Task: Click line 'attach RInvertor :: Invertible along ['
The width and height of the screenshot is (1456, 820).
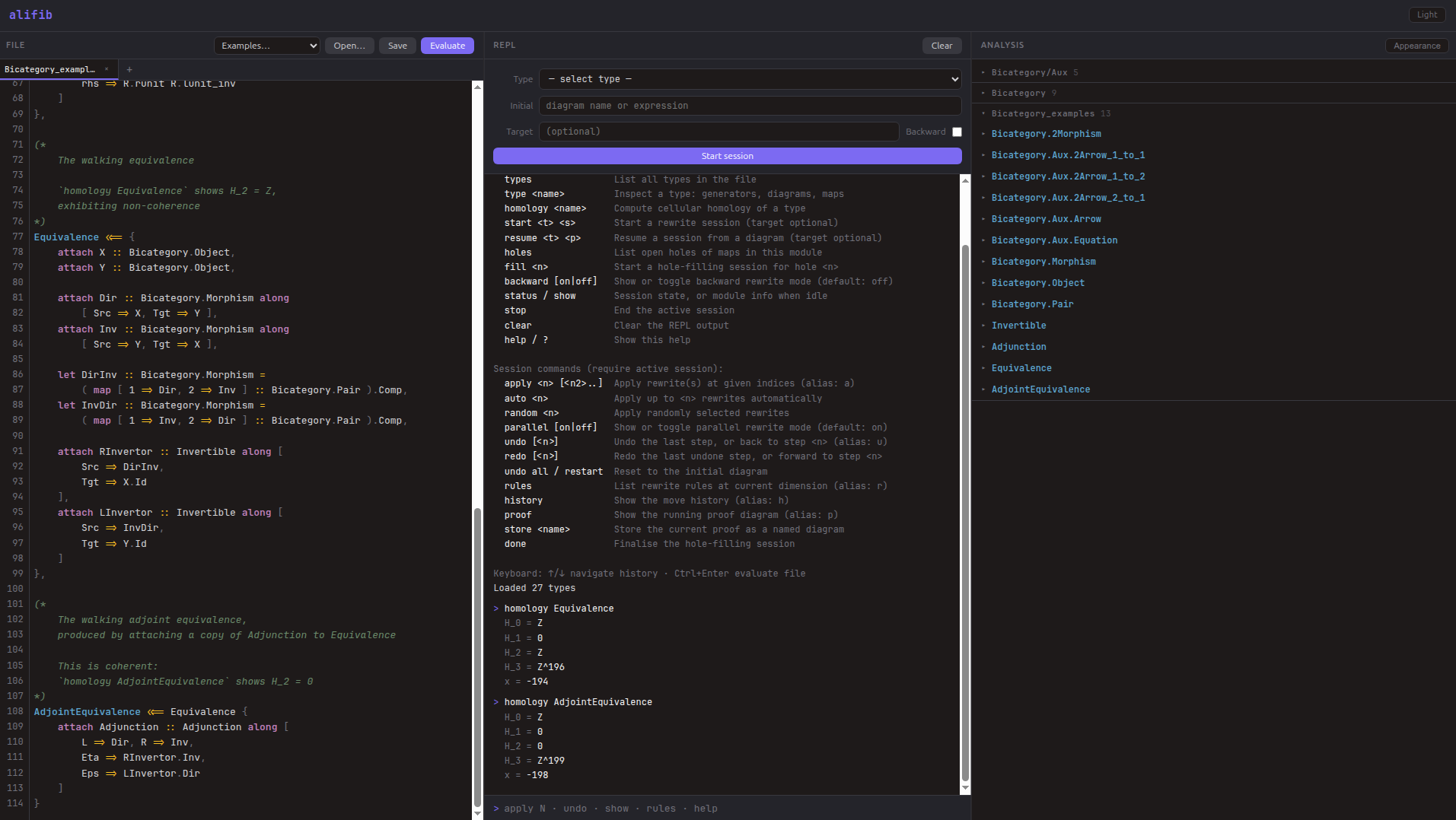Action: coord(170,452)
